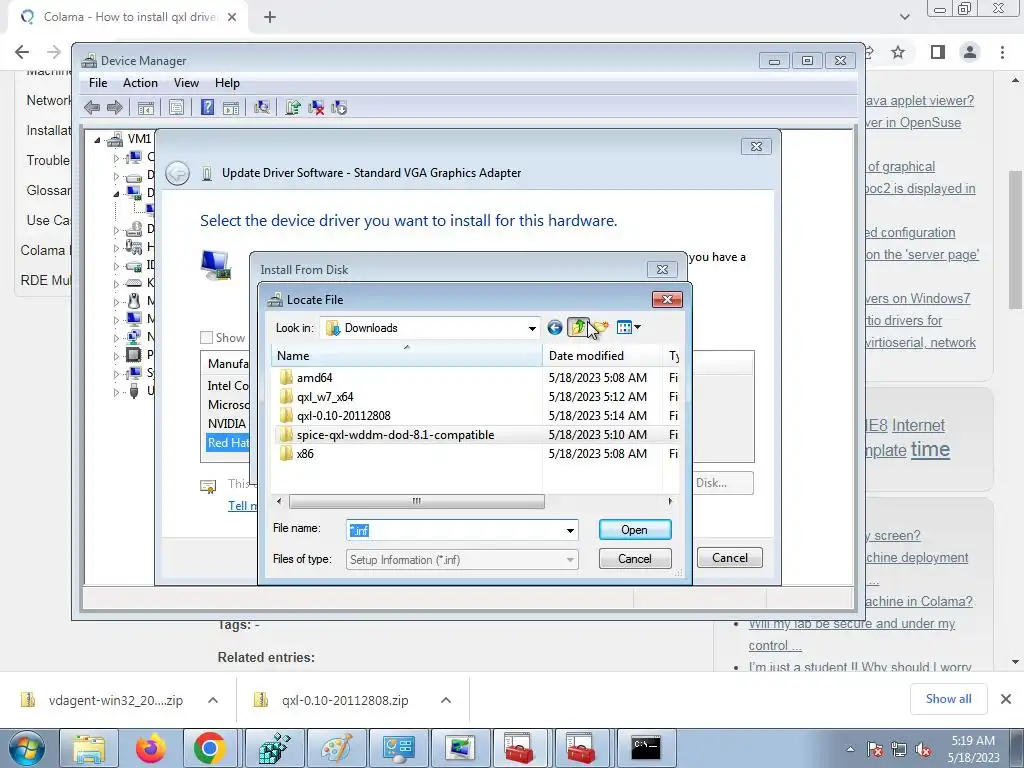Create new folder icon in Locate File

point(600,328)
